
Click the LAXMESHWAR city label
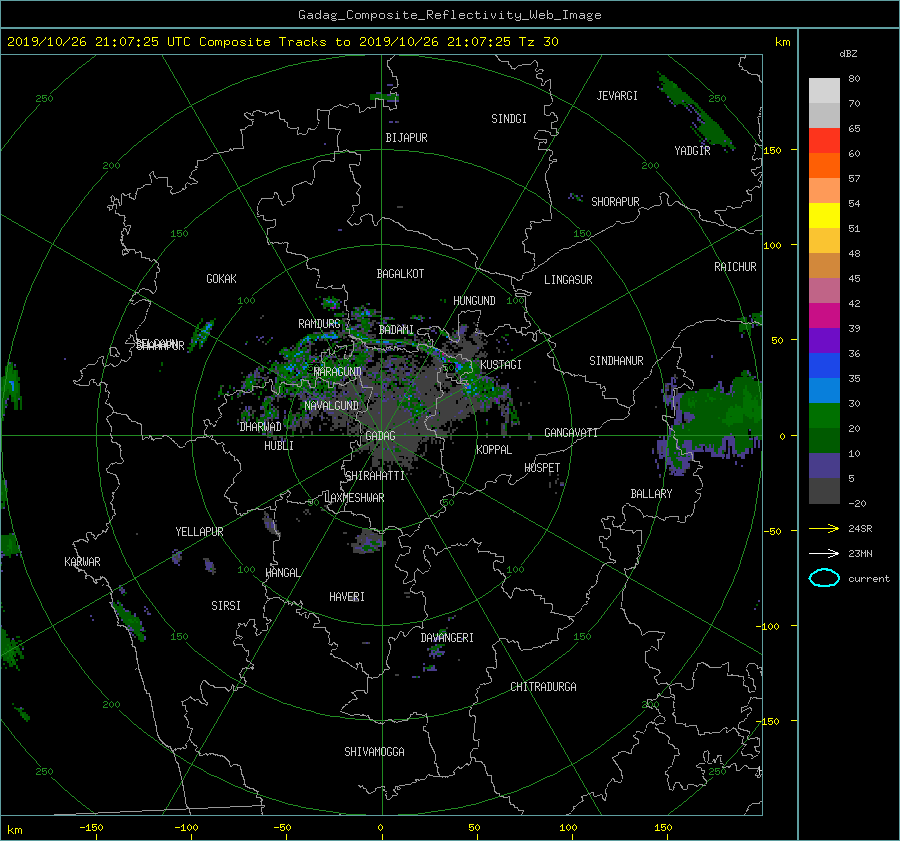coord(354,498)
